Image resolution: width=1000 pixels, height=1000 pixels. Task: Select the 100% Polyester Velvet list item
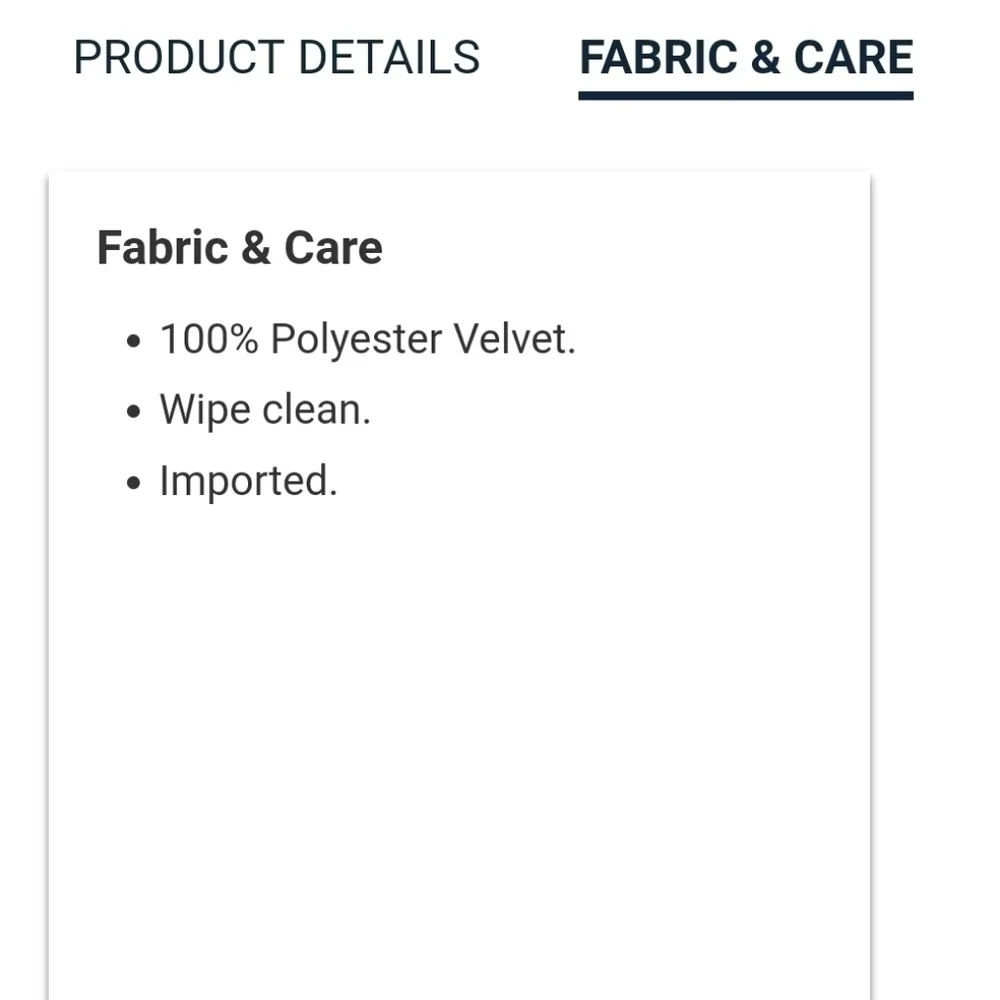[x=368, y=339]
